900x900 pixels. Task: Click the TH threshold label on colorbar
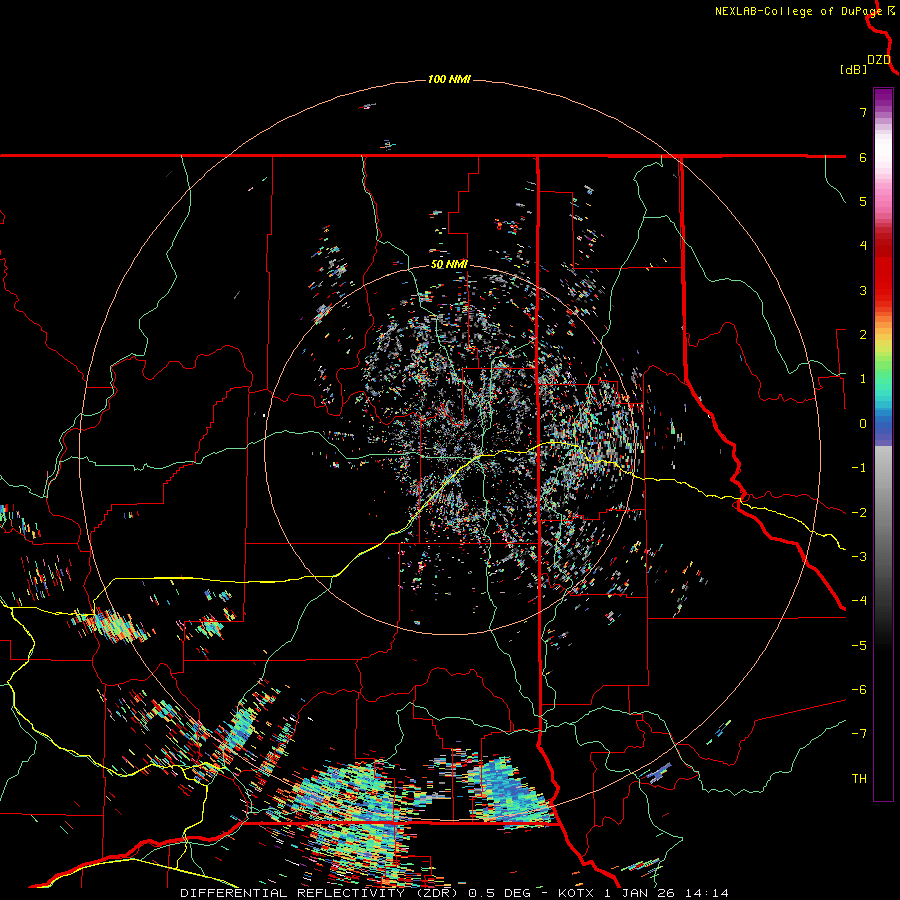(859, 778)
